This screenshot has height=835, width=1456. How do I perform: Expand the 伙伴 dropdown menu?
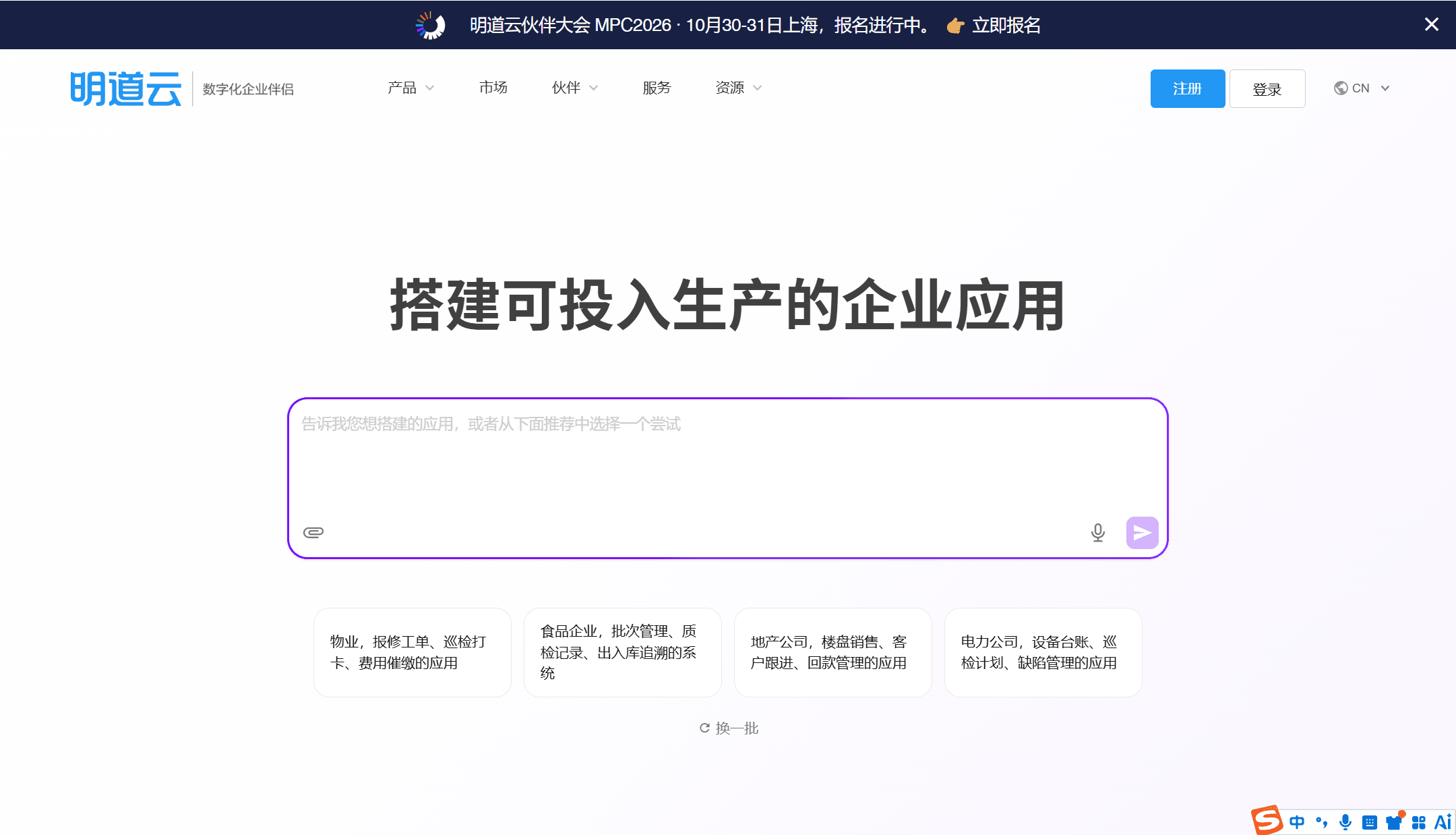coord(574,88)
